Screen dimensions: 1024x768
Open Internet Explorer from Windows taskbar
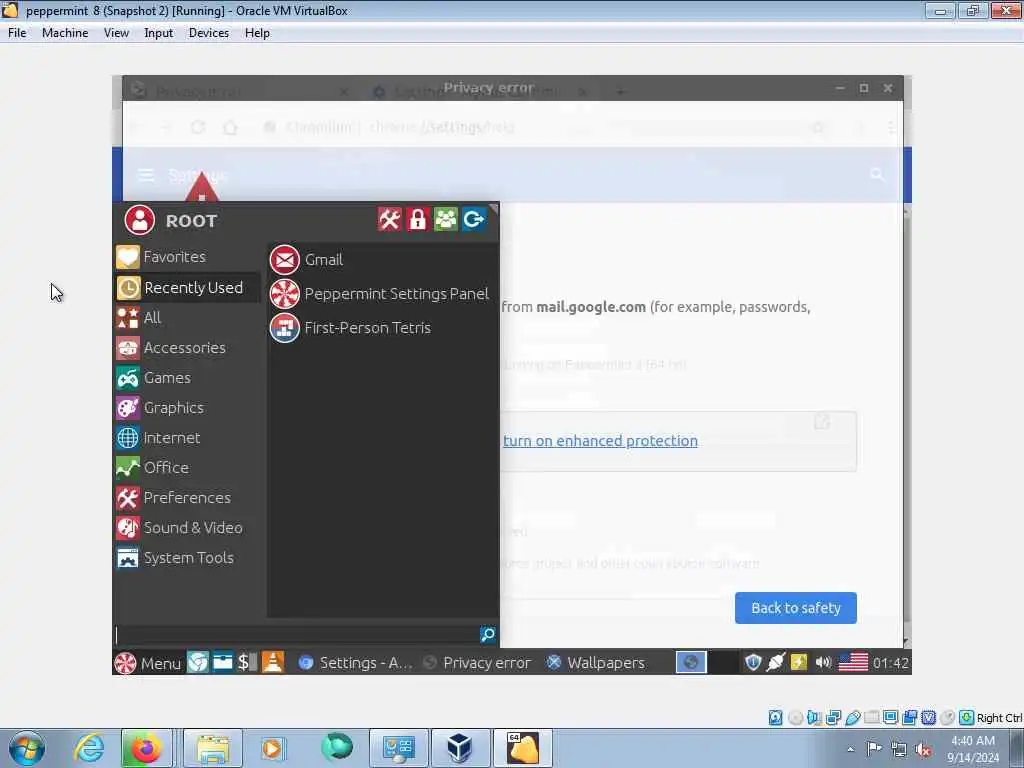(89, 748)
